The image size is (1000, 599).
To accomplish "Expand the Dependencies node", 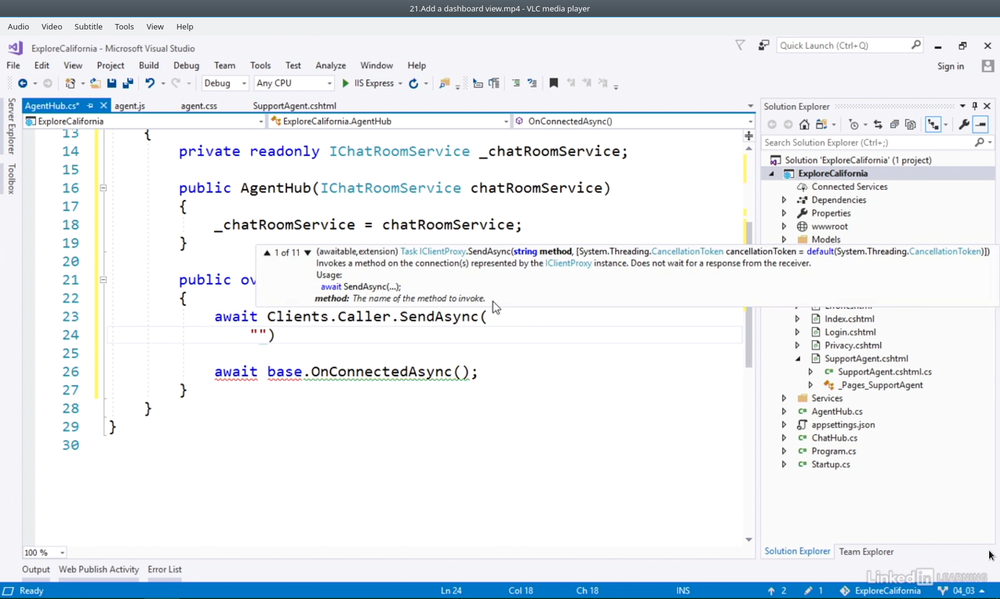I will 784,200.
